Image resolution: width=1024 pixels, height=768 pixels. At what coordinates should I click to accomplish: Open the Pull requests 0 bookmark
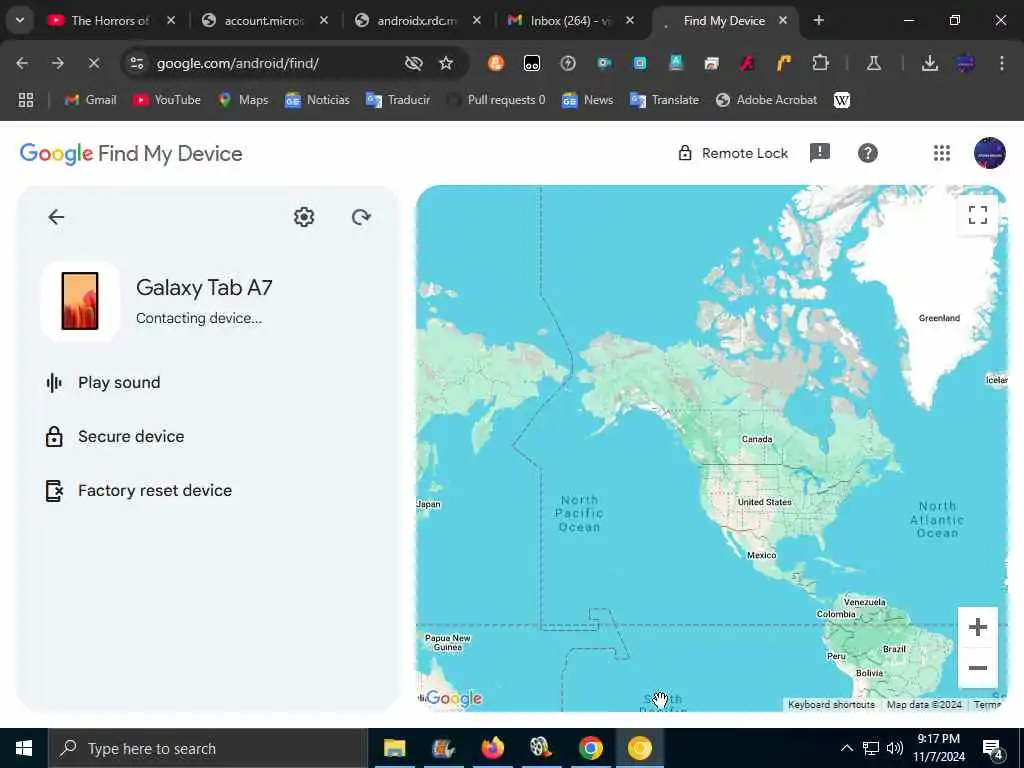click(496, 100)
